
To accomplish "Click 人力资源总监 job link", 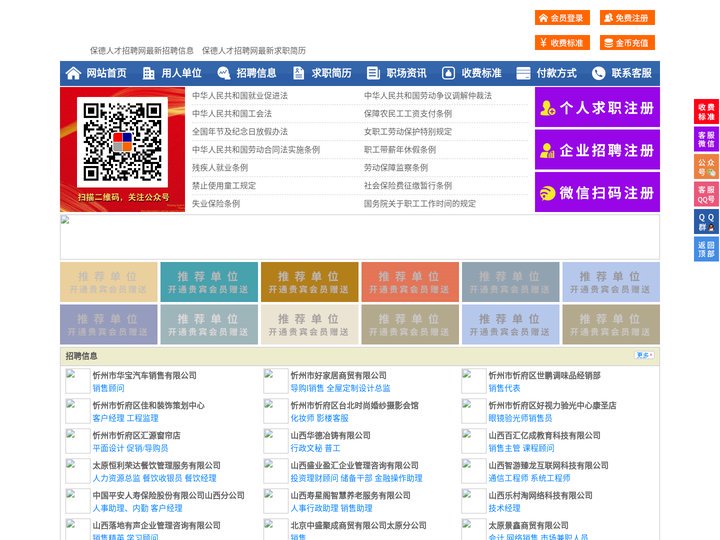I will (116, 478).
